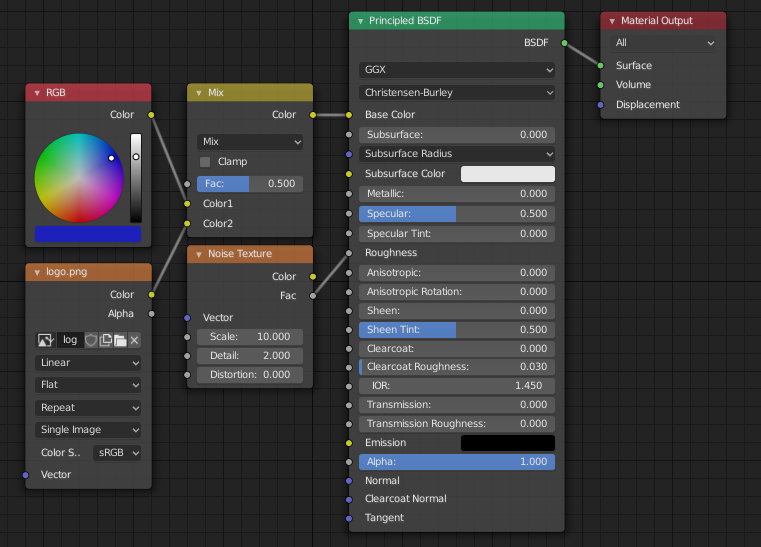
Task: Enable the Clamp checkbox in Mix node
Action: (205, 162)
